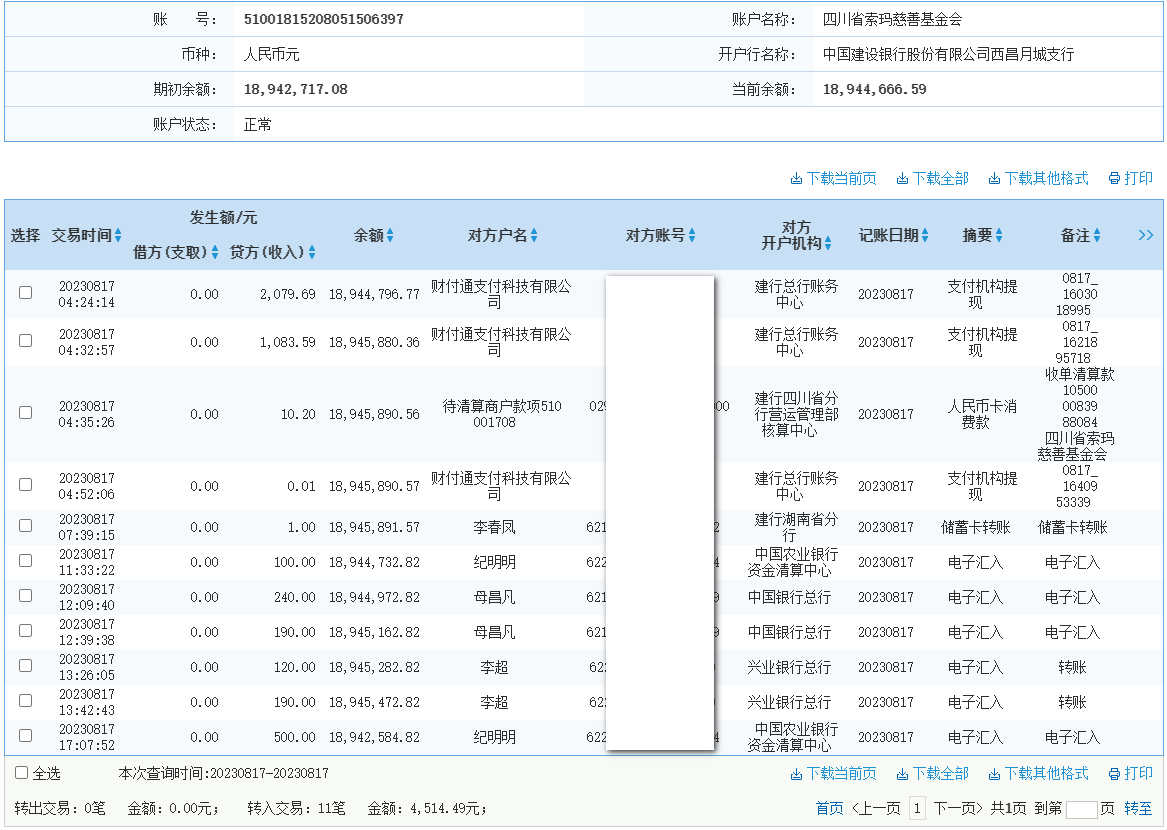Click the bottom 下载全部 download link

[933, 773]
